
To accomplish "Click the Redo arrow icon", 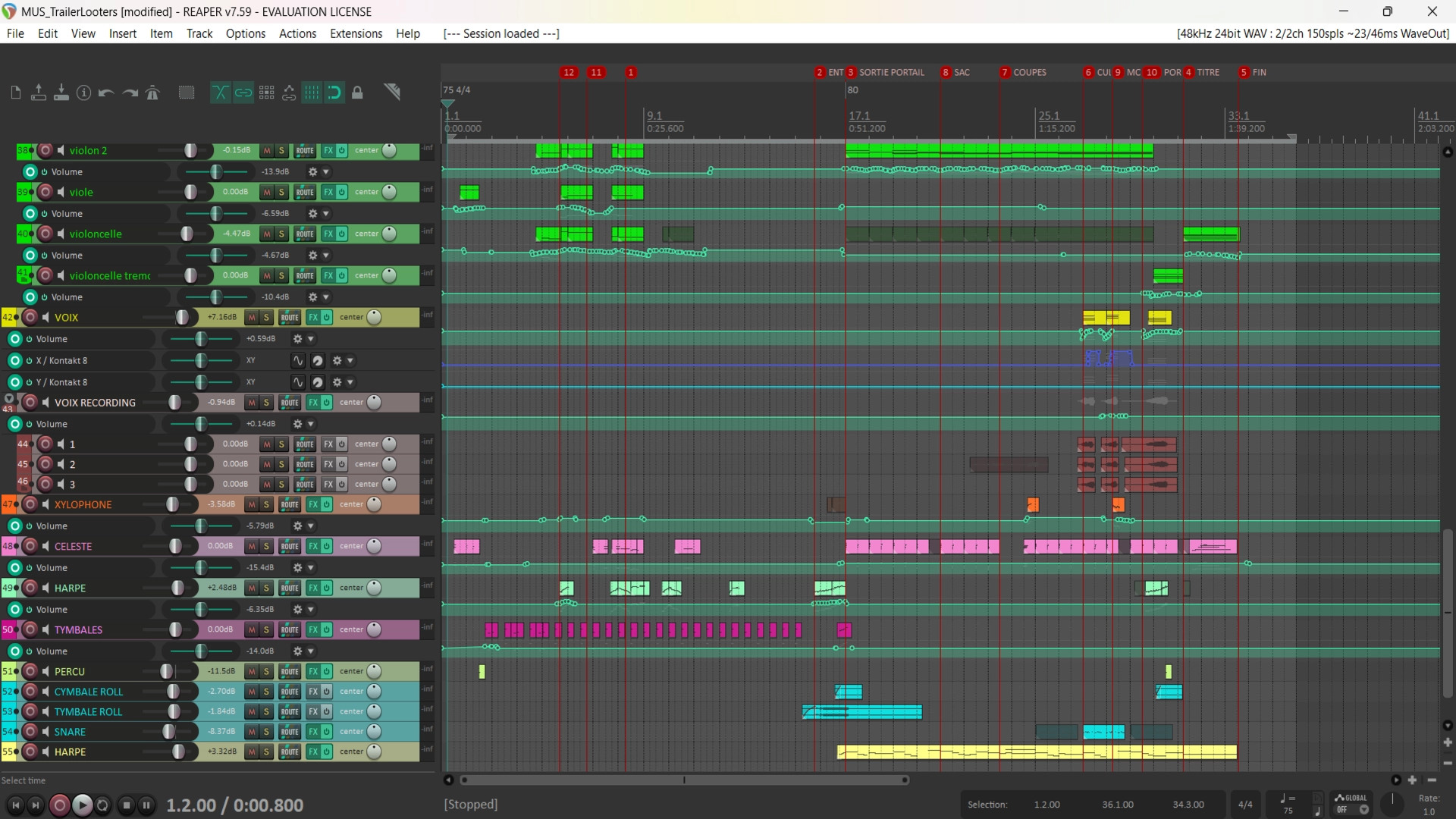I will pos(130,93).
